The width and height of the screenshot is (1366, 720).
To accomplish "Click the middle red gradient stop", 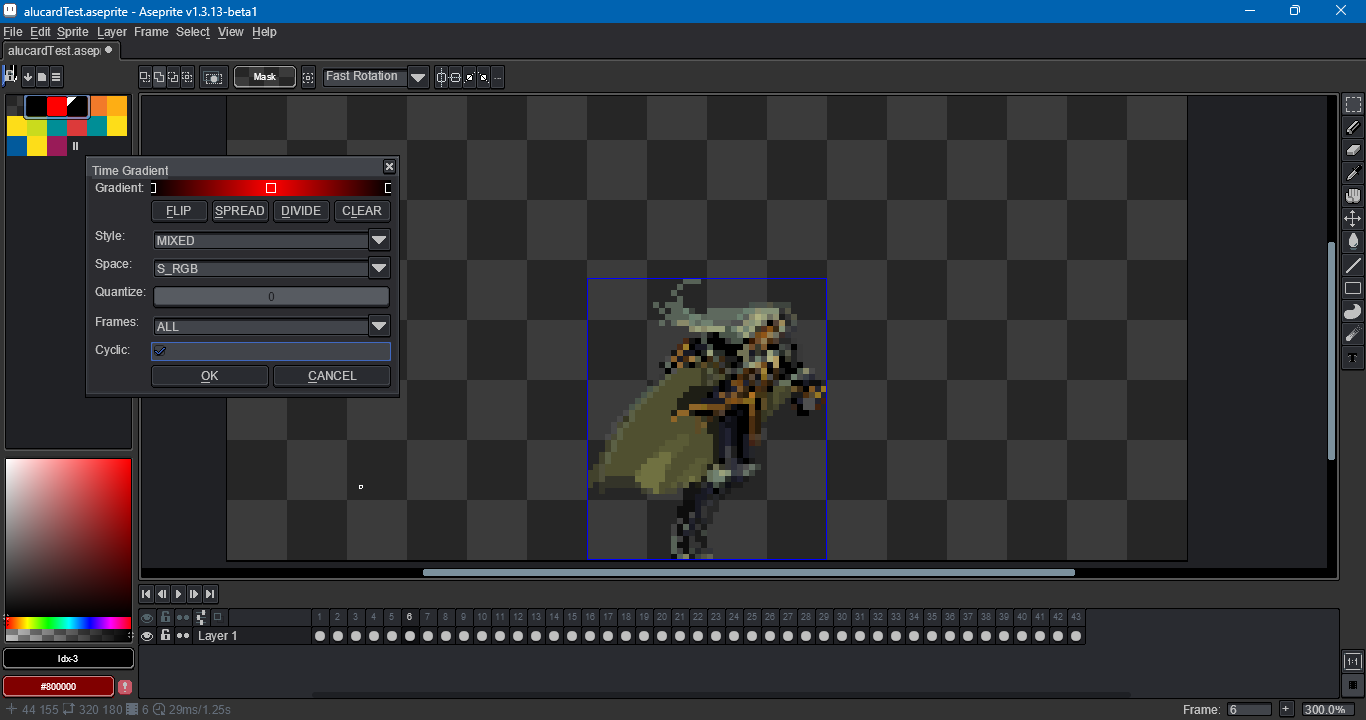I will coord(271,188).
